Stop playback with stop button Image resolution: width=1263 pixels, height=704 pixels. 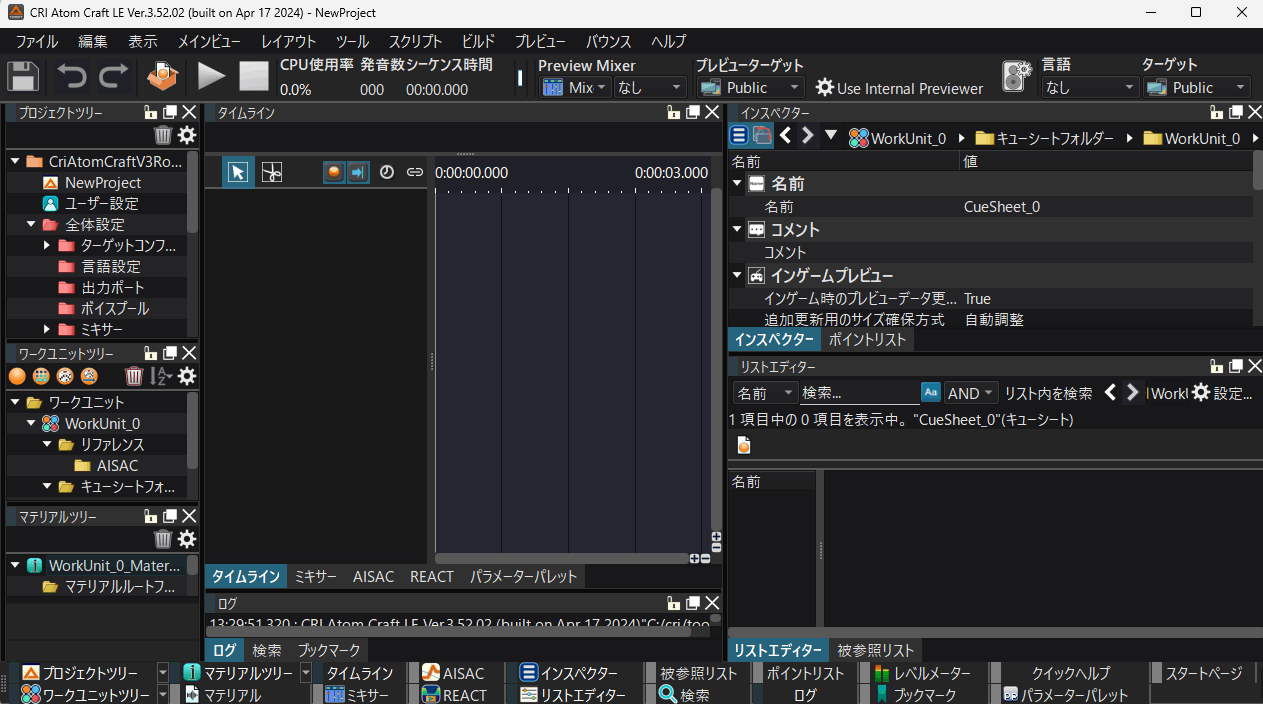254,77
